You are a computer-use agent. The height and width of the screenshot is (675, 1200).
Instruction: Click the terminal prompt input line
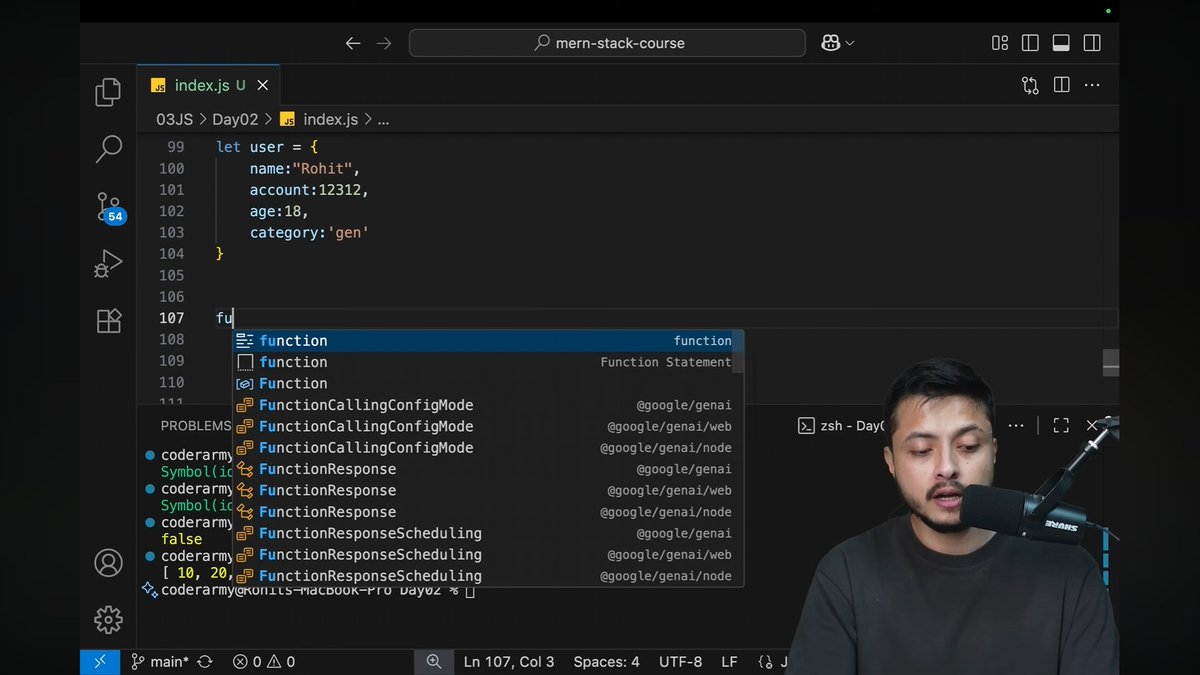pyautogui.click(x=316, y=590)
